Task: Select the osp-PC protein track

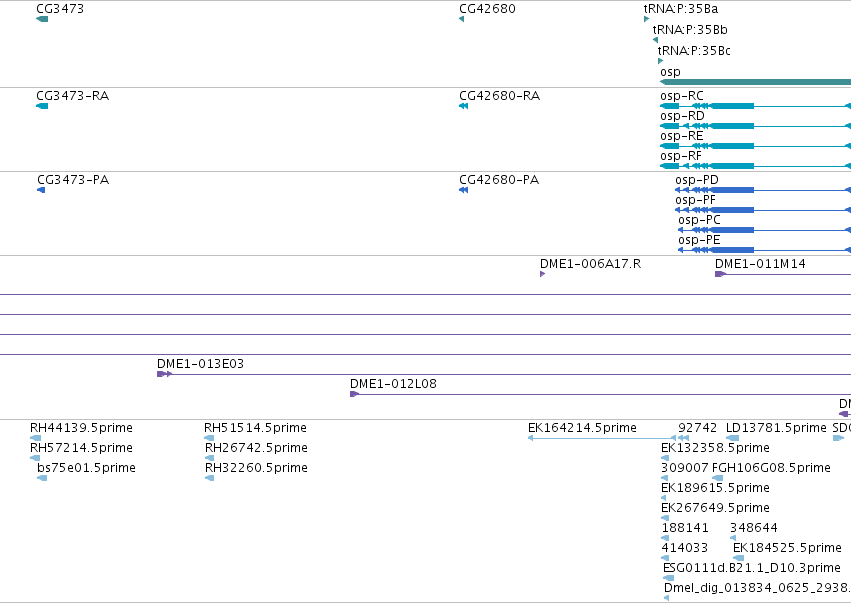Action: [x=765, y=230]
